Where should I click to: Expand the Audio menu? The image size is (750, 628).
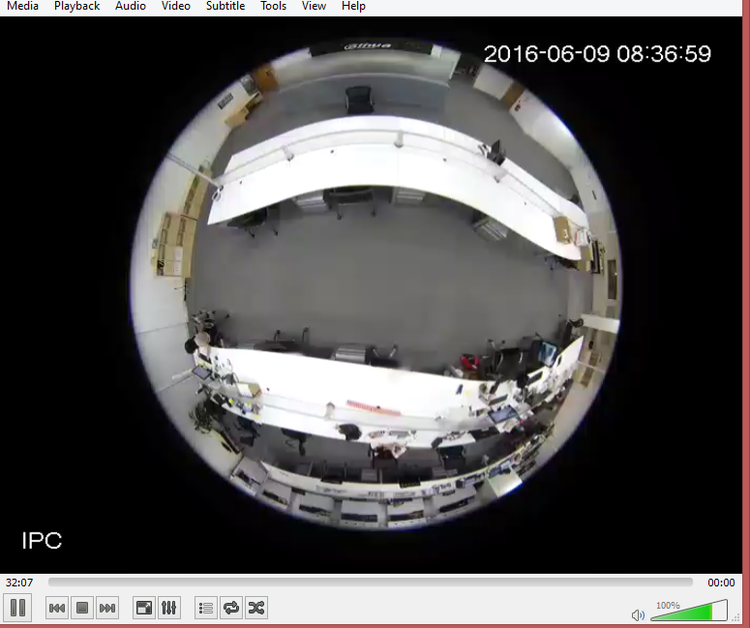[x=130, y=6]
